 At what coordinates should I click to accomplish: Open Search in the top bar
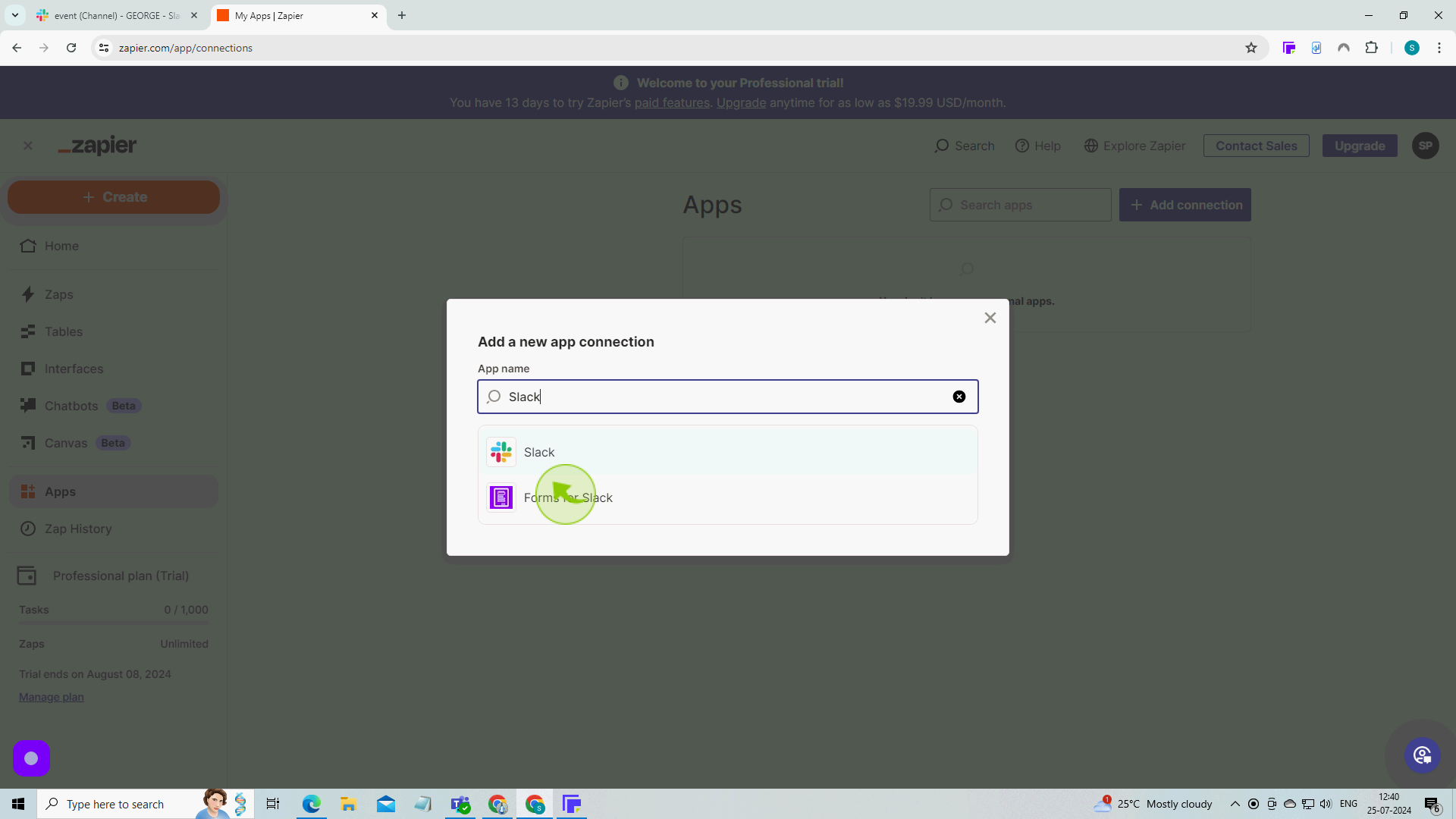pos(964,146)
